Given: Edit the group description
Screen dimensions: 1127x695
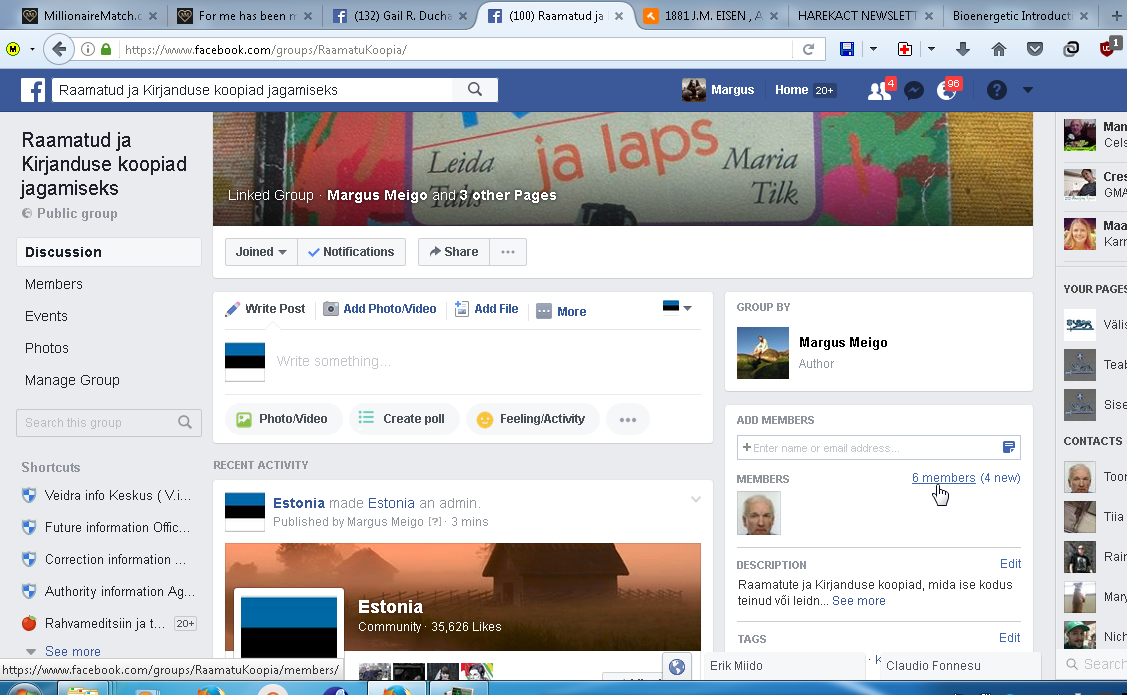Looking at the screenshot, I should pyautogui.click(x=1010, y=563).
